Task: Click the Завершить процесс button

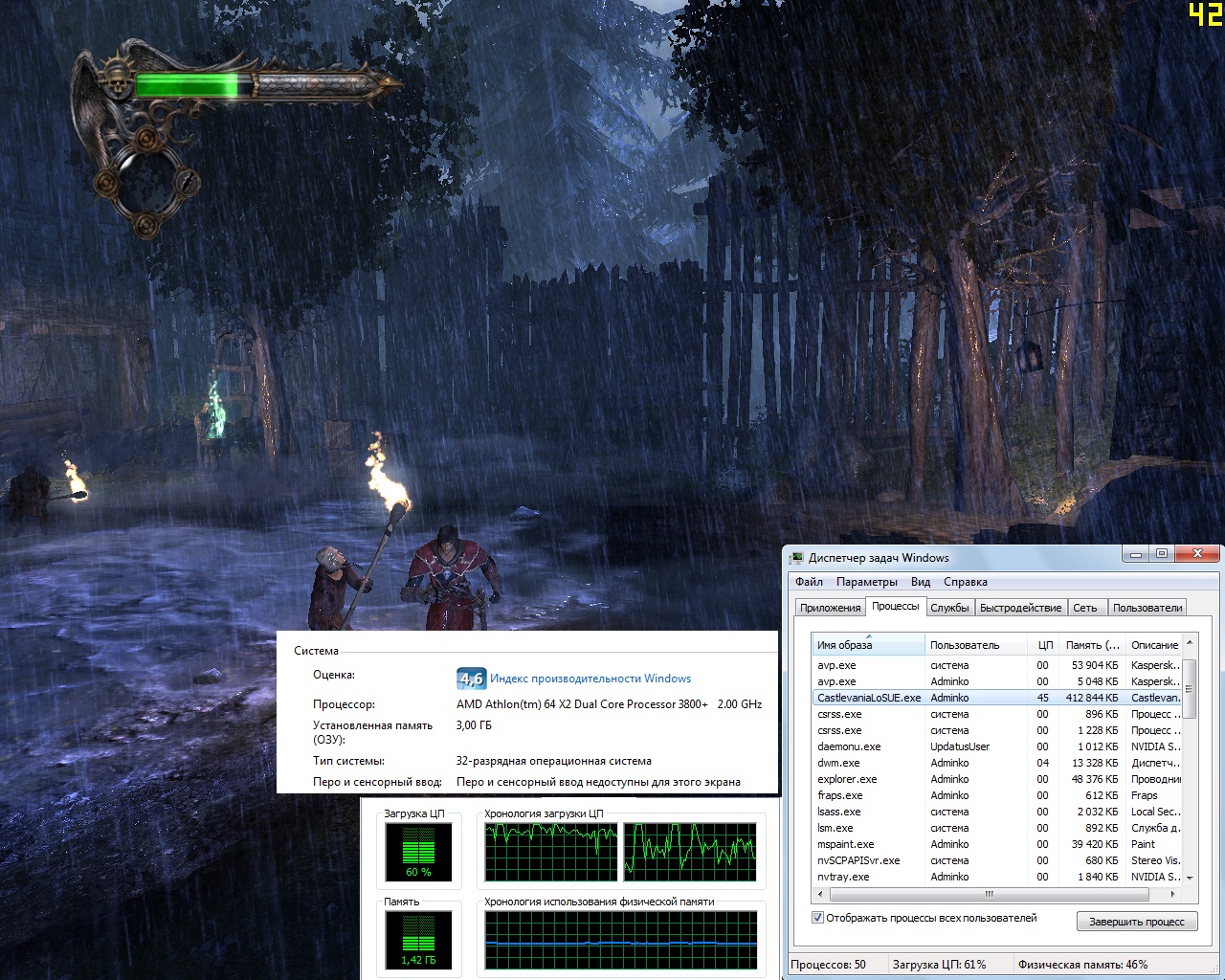Action: pyautogui.click(x=1137, y=922)
